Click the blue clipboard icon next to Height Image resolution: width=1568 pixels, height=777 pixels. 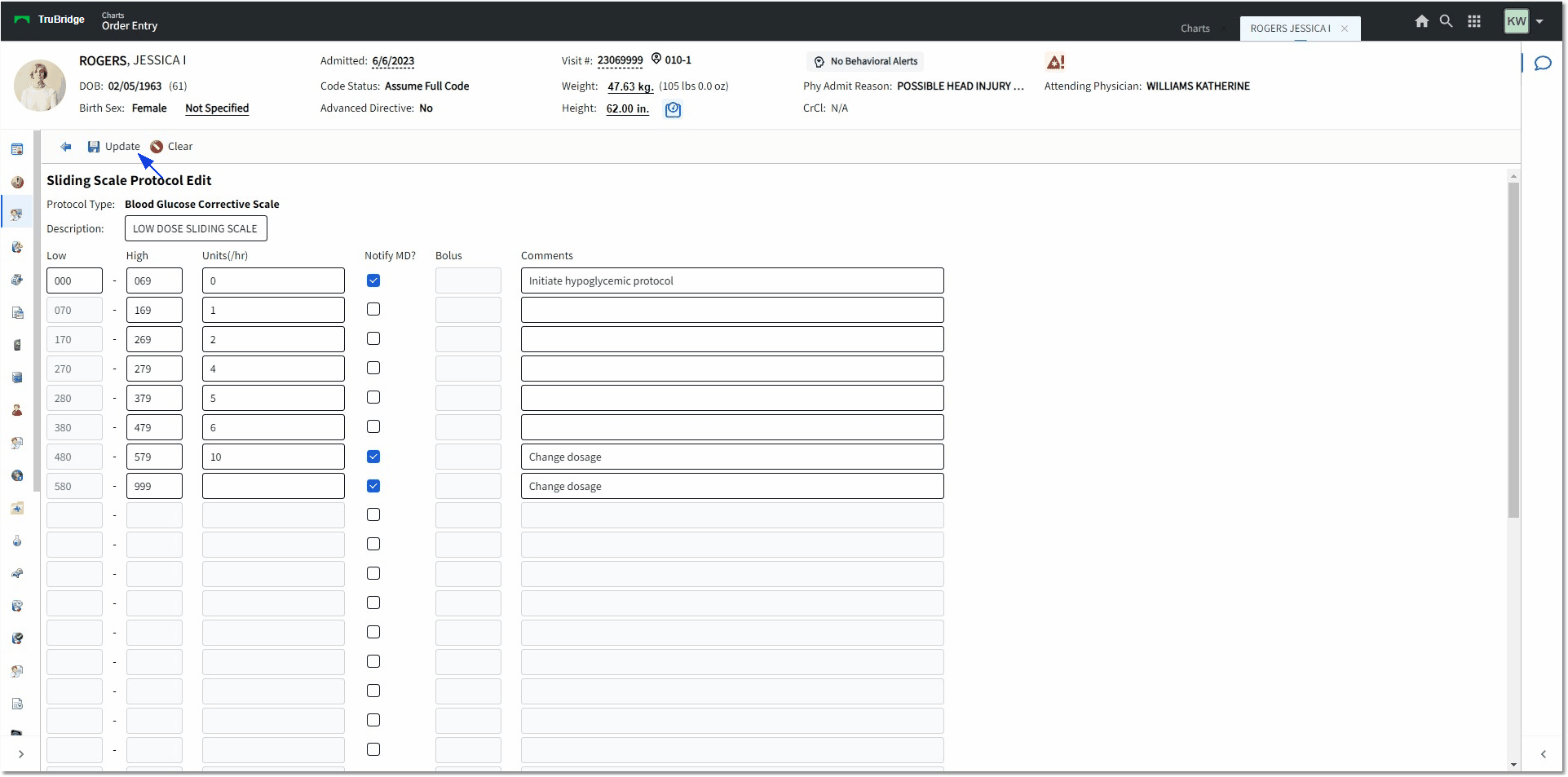click(x=673, y=109)
